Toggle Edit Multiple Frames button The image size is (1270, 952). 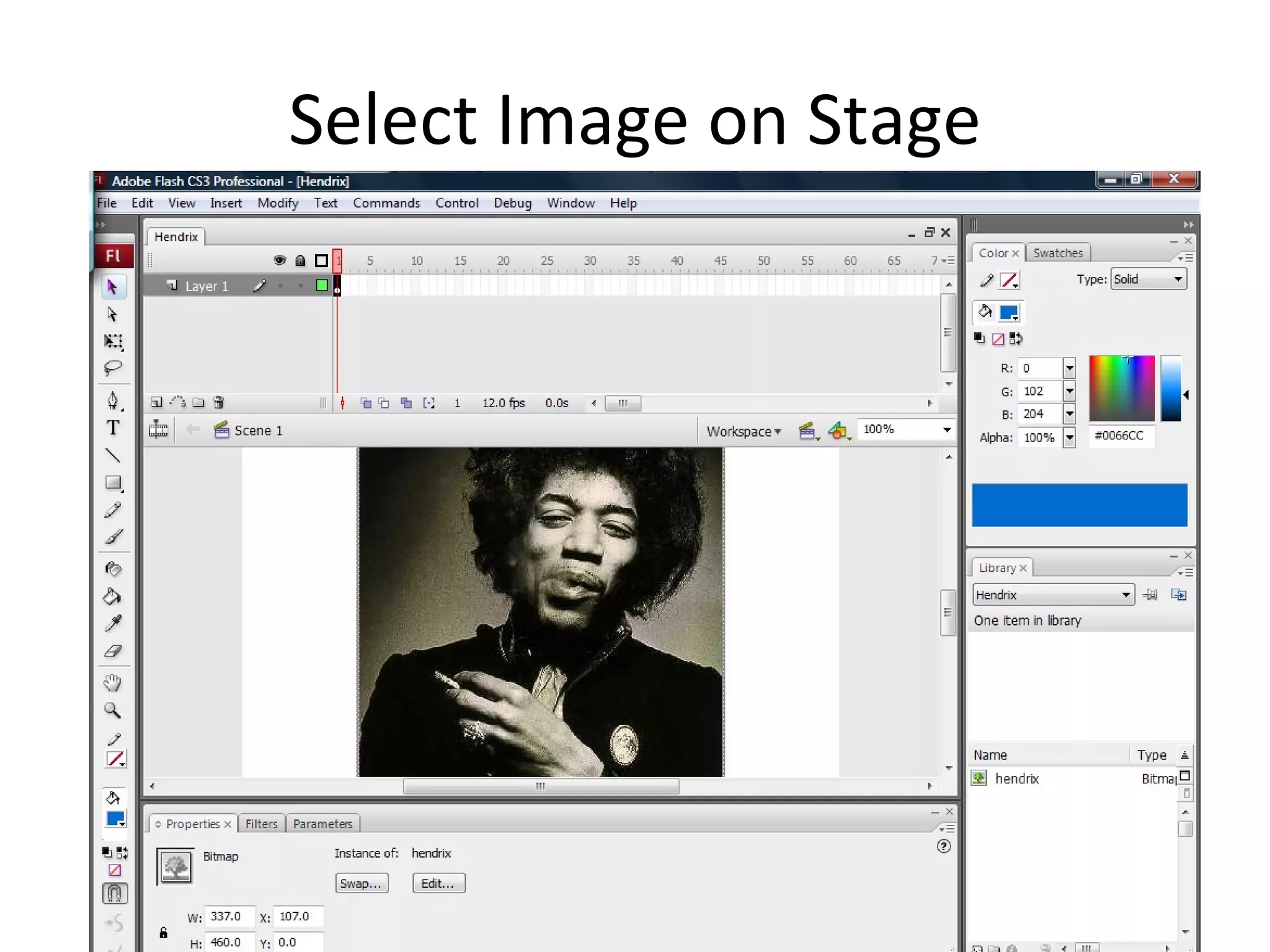coord(406,403)
